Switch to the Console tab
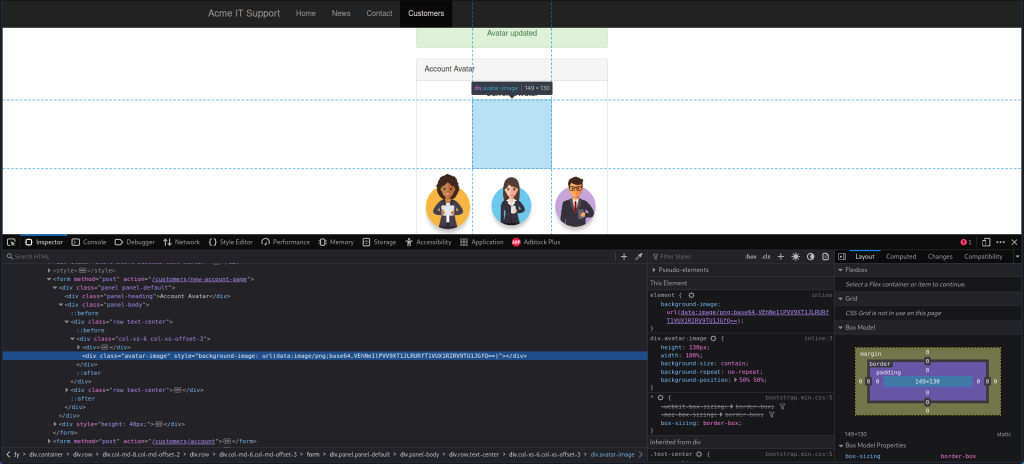Viewport: 1024px width, 464px height. 88,242
